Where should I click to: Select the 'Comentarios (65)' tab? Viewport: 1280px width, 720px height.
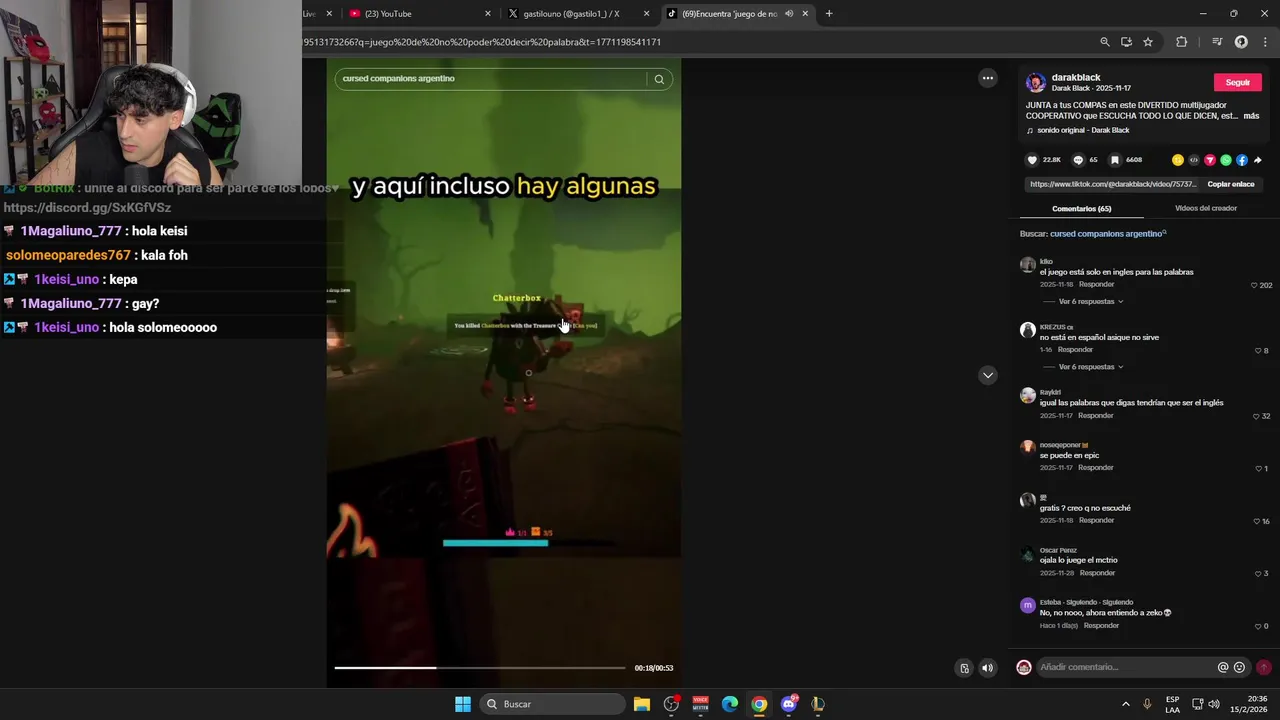(1081, 209)
